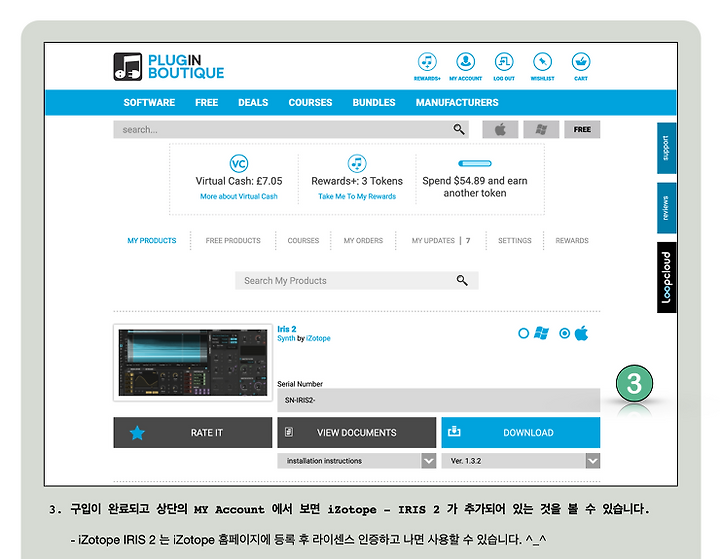This screenshot has width=720, height=559.
Task: Switch to Courses account tab
Action: [303, 240]
